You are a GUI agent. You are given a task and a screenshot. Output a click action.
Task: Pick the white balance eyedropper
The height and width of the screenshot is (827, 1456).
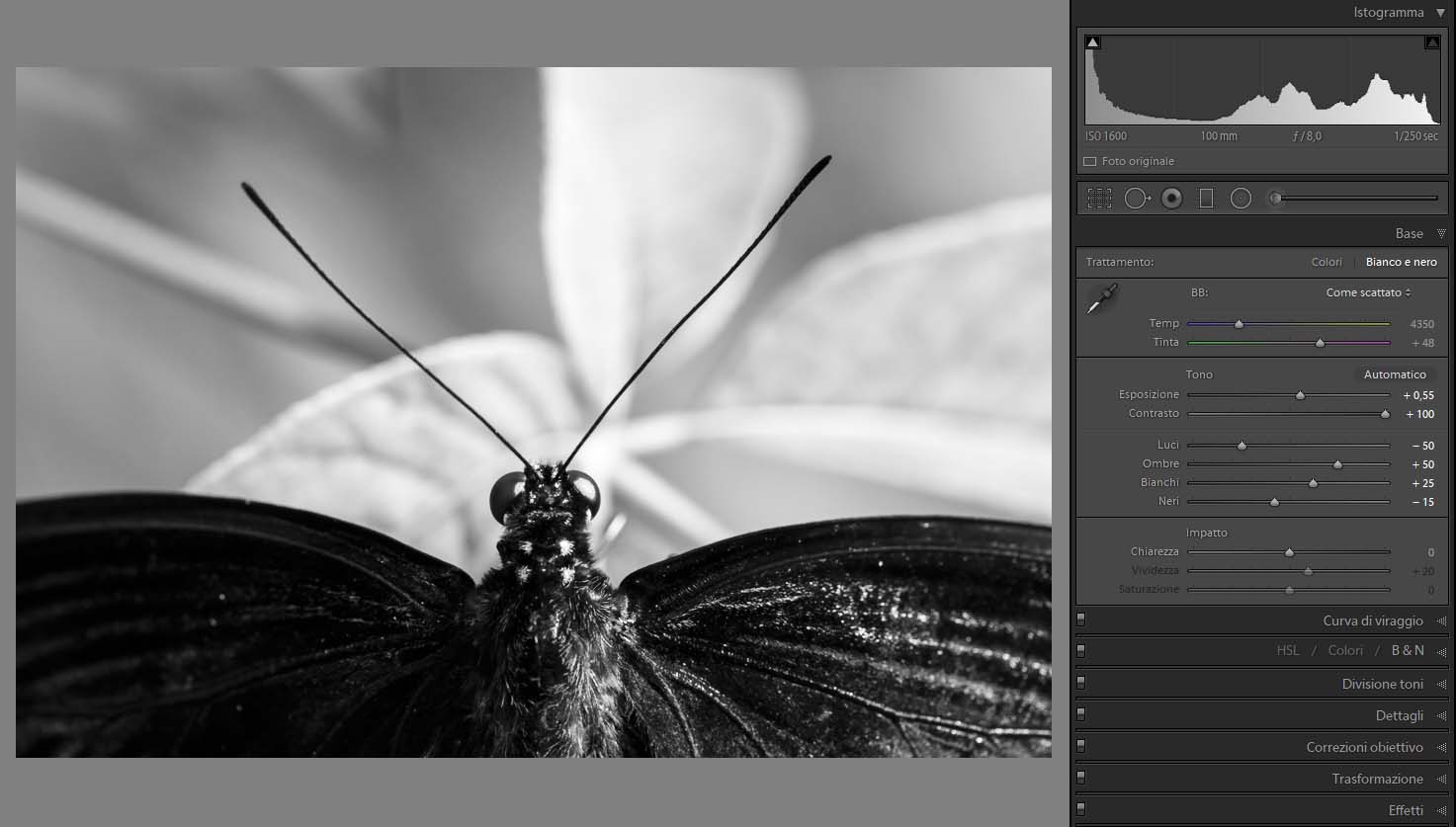point(1101,298)
